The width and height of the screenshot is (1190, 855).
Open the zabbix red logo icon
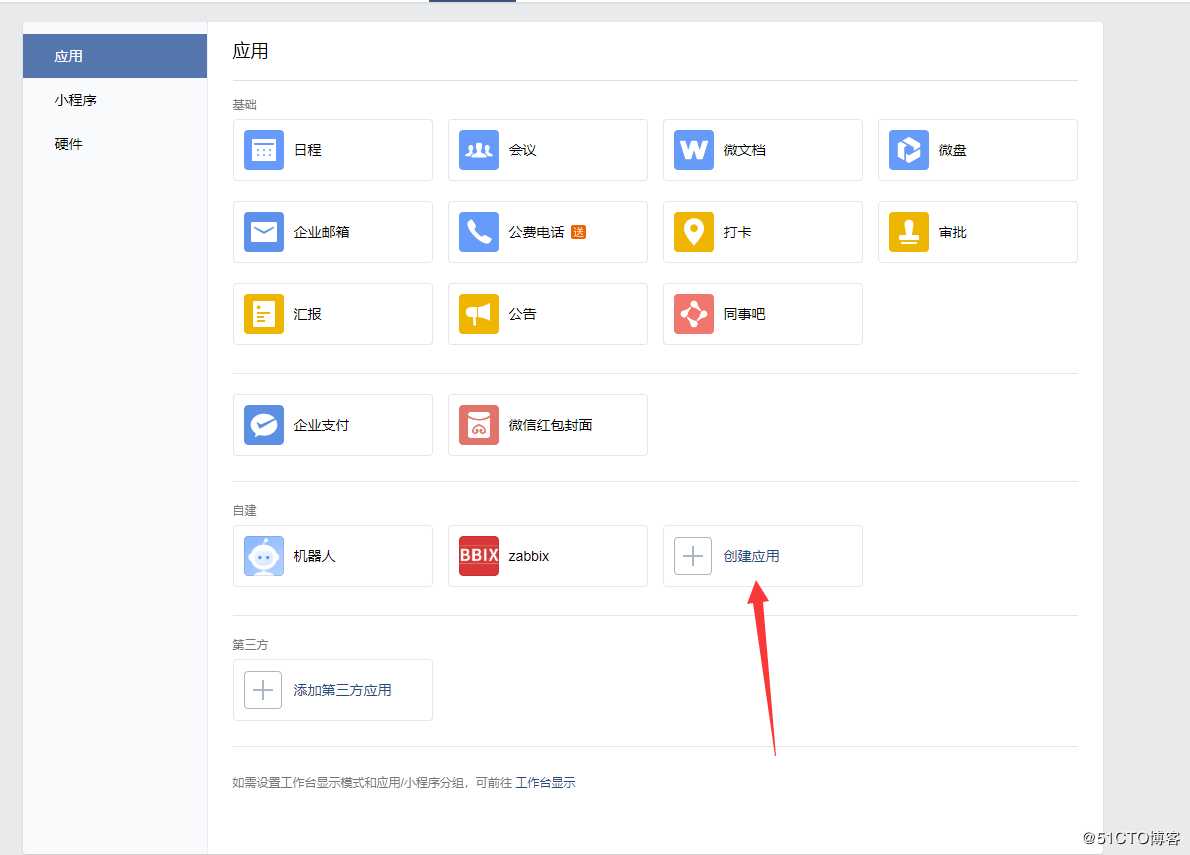click(x=478, y=555)
